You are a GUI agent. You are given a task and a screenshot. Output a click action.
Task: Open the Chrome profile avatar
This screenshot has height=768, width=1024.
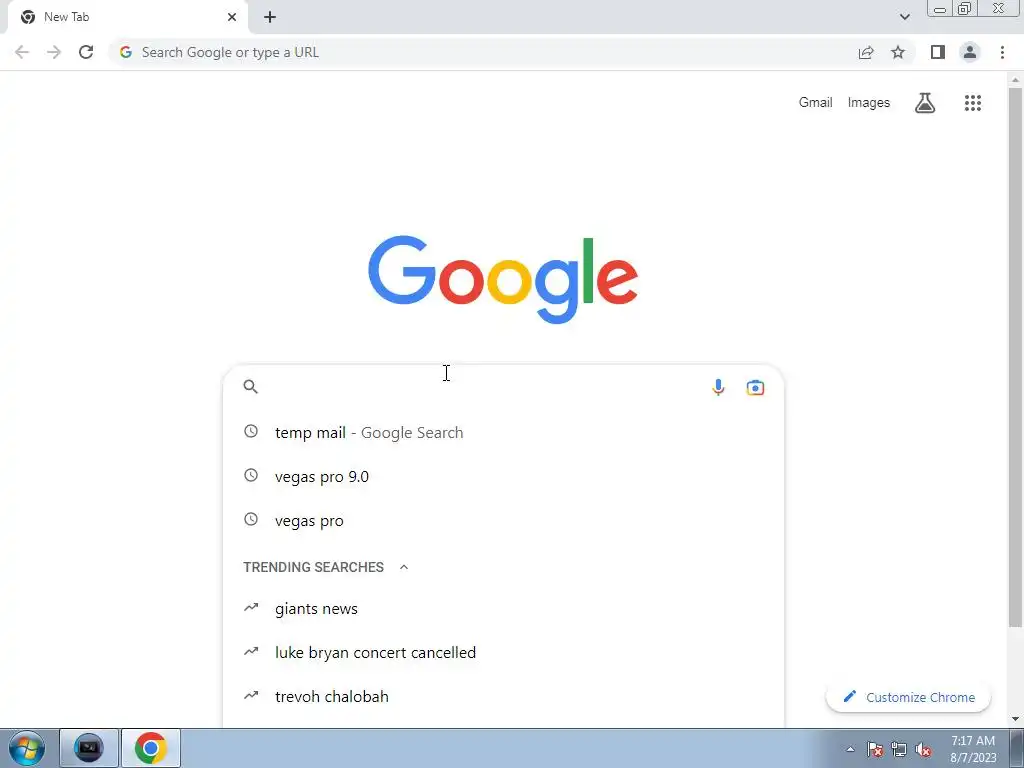coord(970,52)
